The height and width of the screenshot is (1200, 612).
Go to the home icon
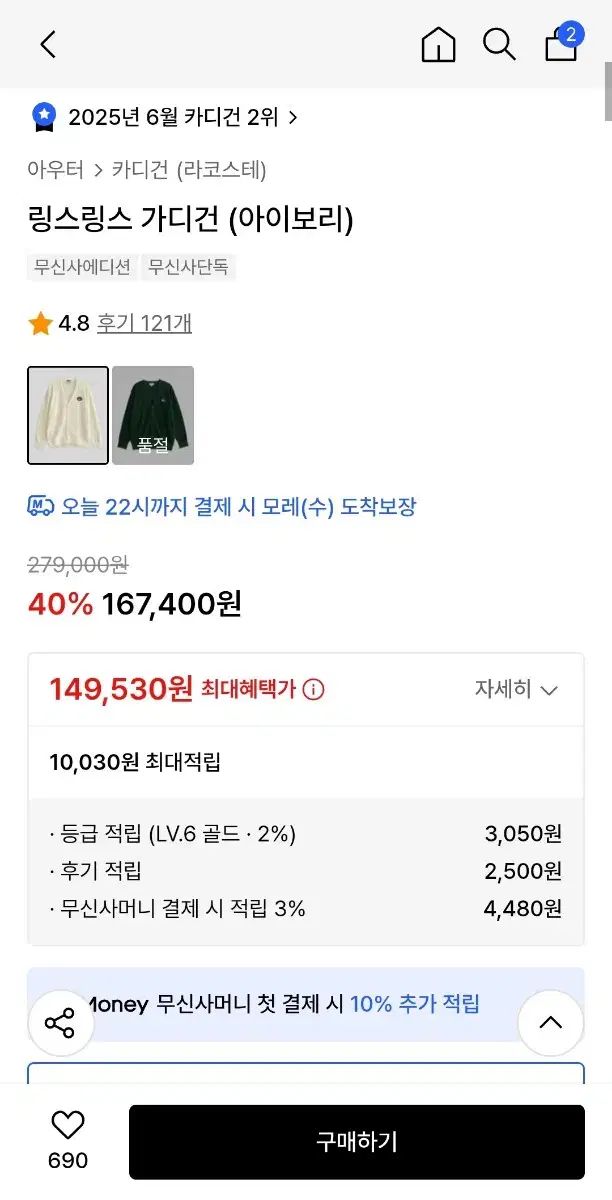point(438,44)
